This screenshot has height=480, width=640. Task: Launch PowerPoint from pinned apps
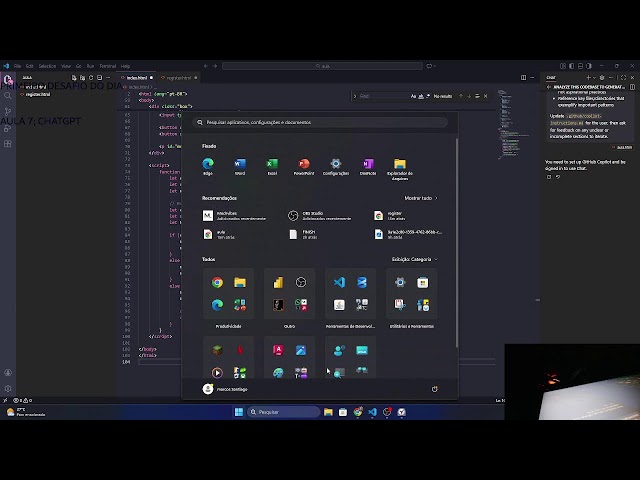pos(304,164)
